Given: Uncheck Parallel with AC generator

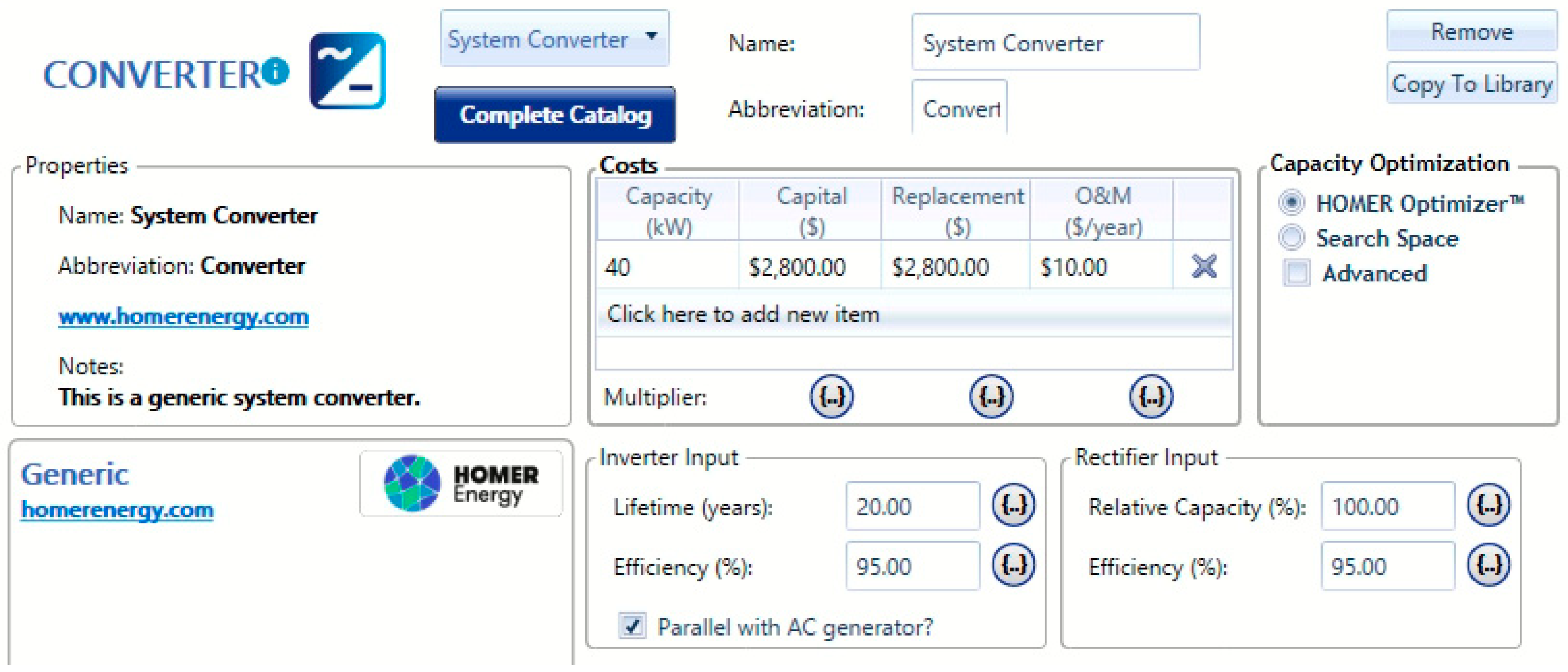Looking at the screenshot, I should click(x=632, y=625).
